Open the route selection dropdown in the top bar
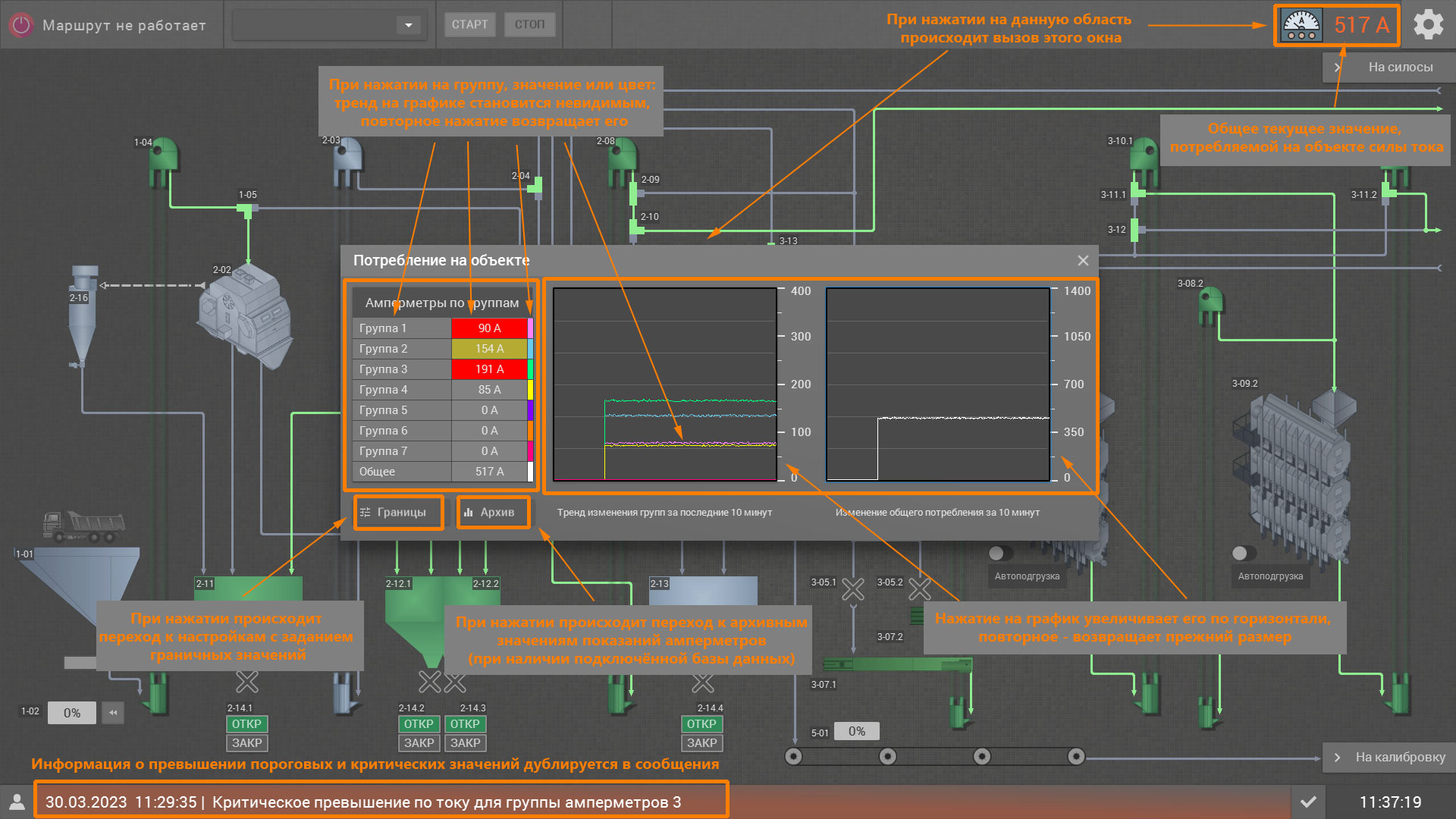 [x=408, y=25]
